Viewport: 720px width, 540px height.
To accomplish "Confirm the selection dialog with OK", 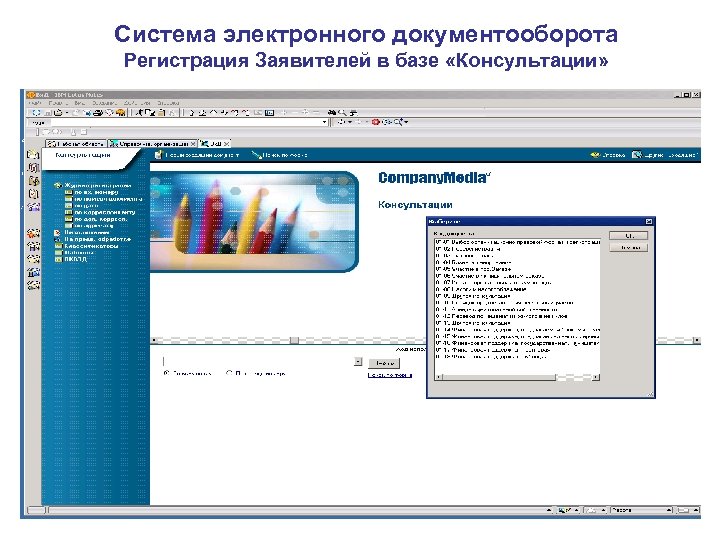I will pos(629,236).
